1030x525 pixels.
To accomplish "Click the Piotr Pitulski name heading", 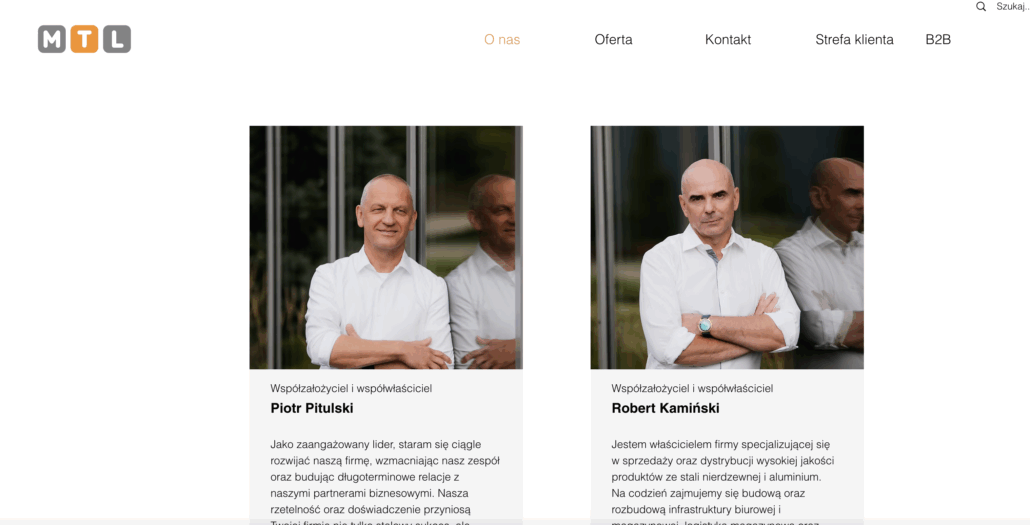I will (312, 408).
